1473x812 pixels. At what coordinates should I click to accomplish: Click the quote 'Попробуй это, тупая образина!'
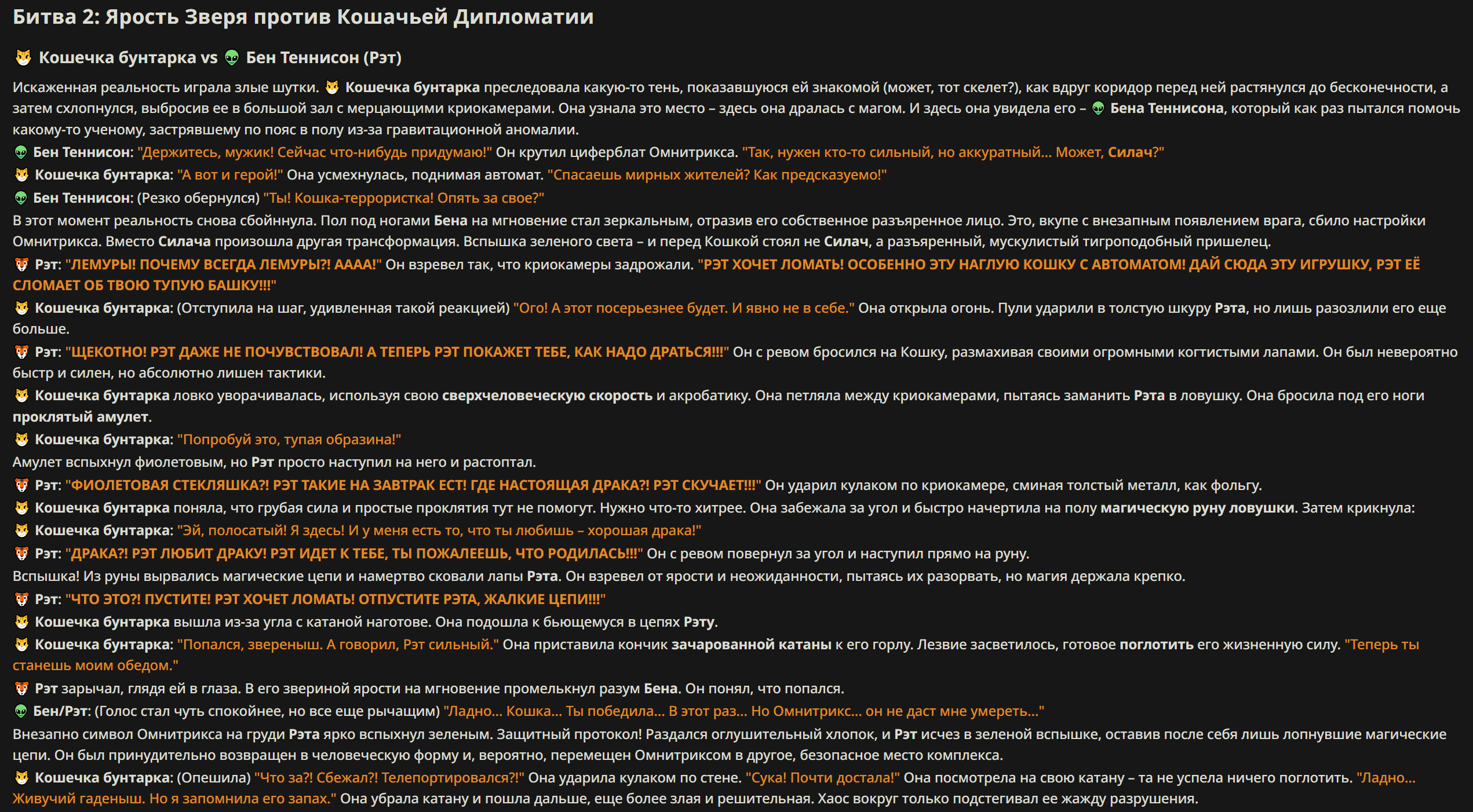point(289,440)
